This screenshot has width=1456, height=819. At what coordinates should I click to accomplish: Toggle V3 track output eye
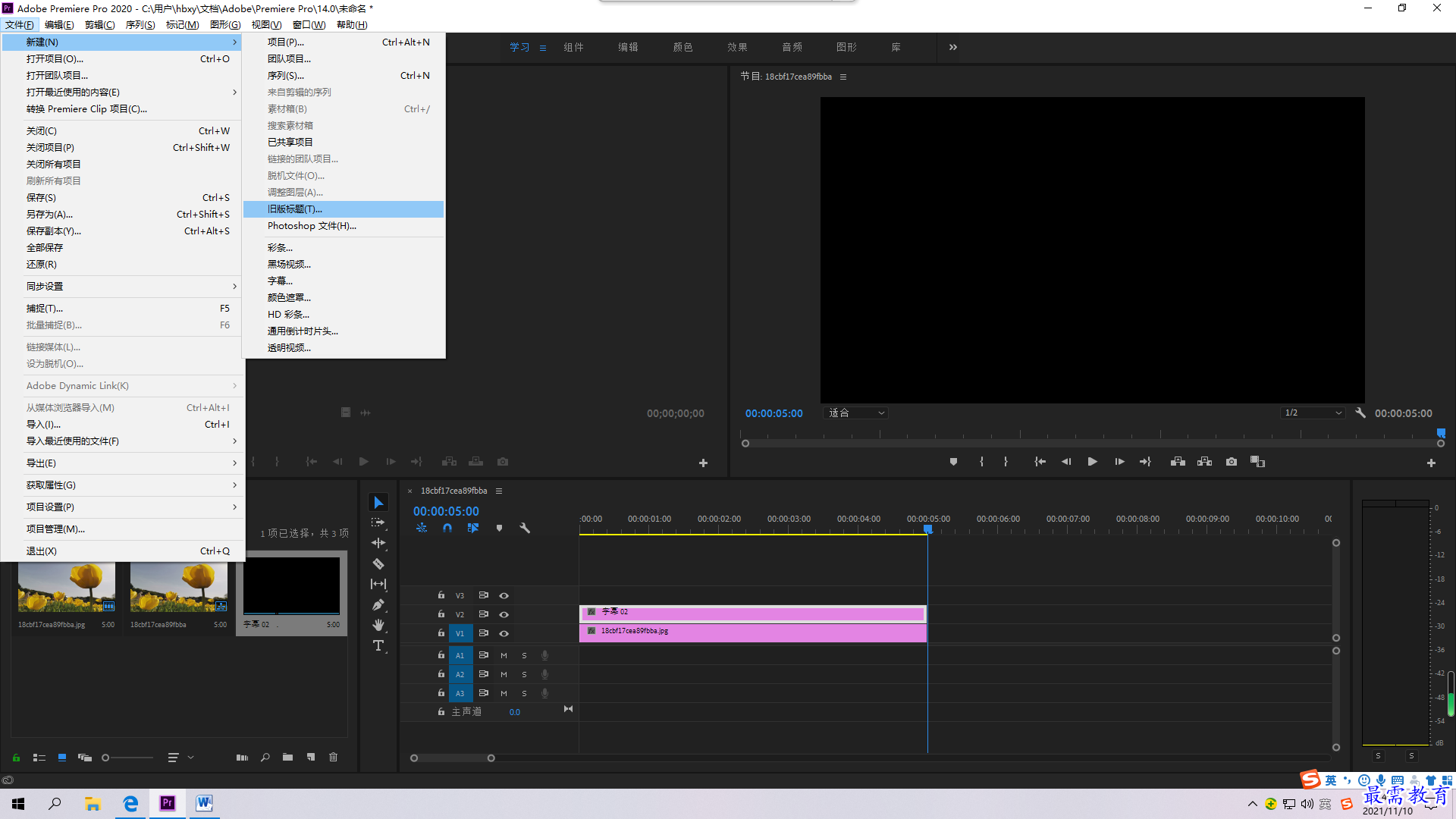504,596
